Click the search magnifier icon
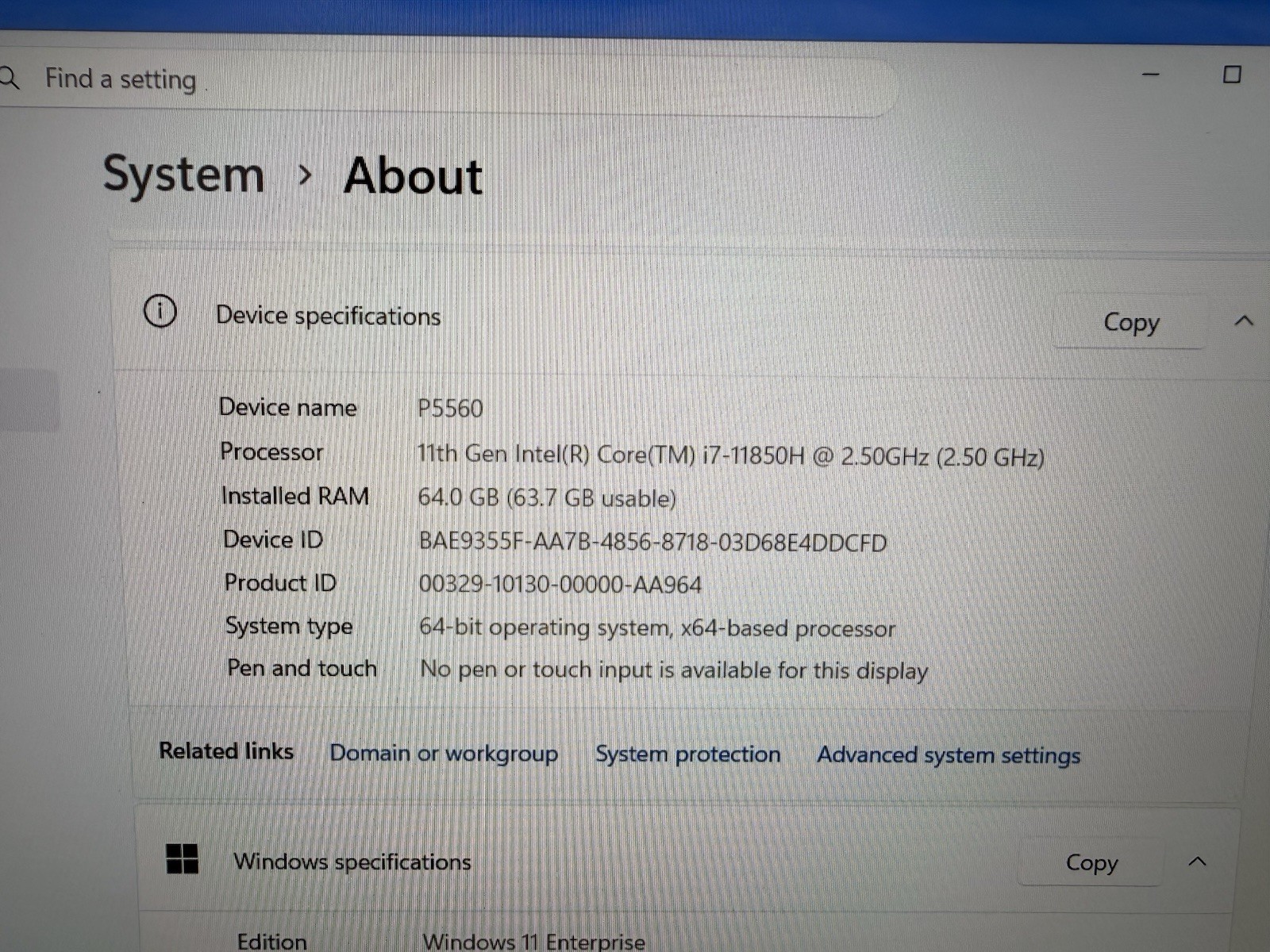The height and width of the screenshot is (952, 1270). tap(9, 78)
